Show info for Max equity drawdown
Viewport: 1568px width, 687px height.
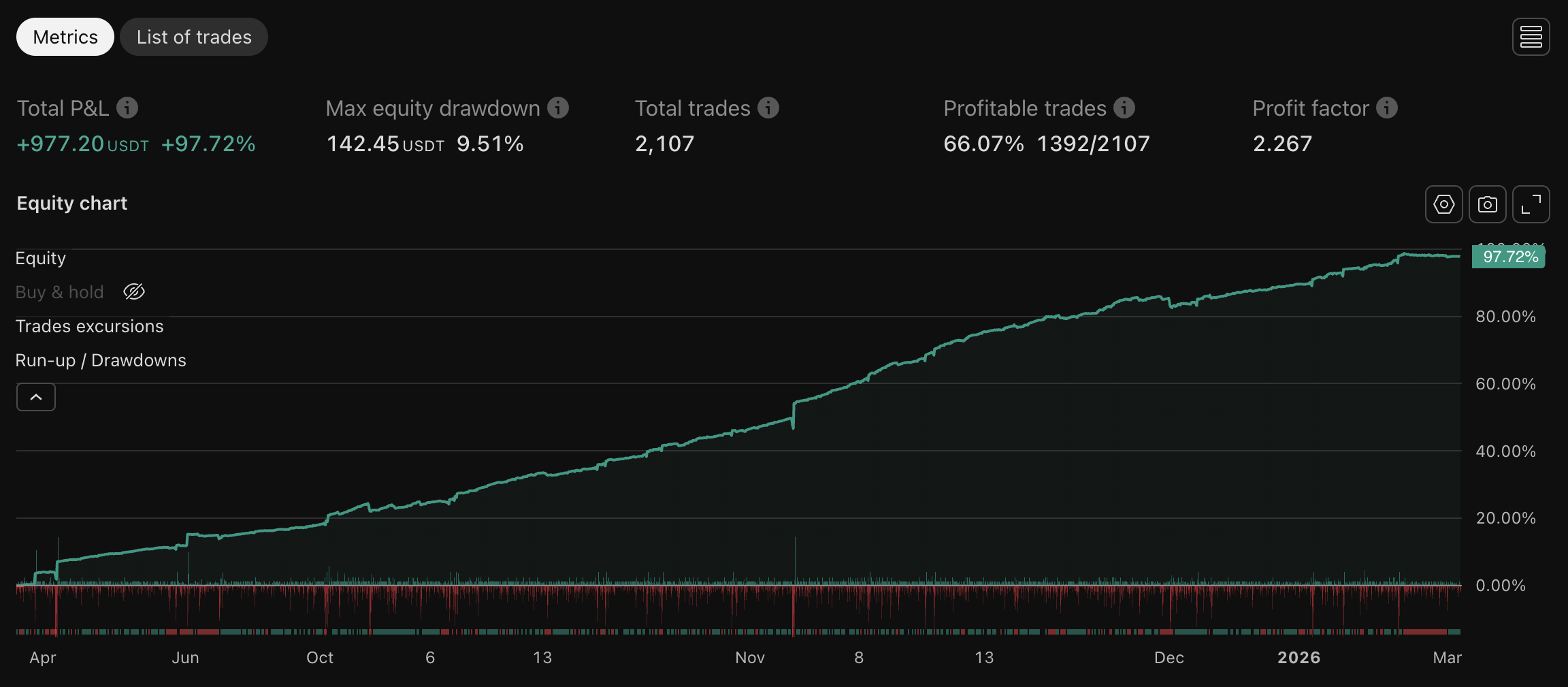click(558, 108)
